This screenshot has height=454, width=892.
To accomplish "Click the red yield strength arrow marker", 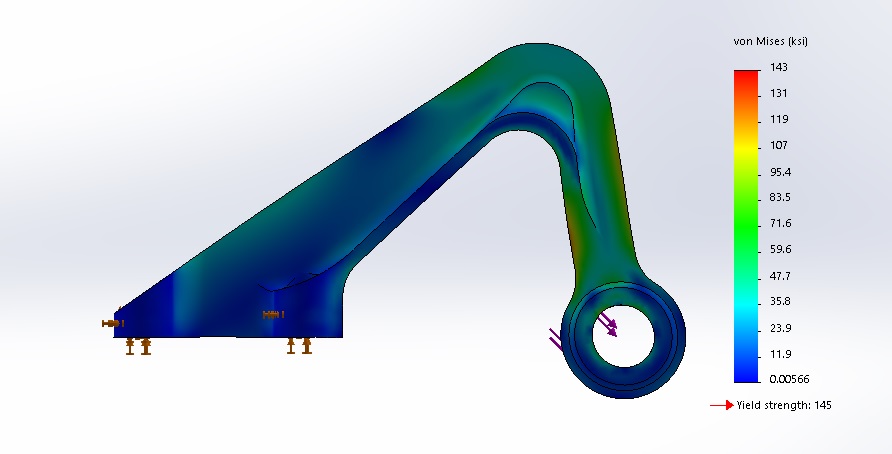I will 722,405.
